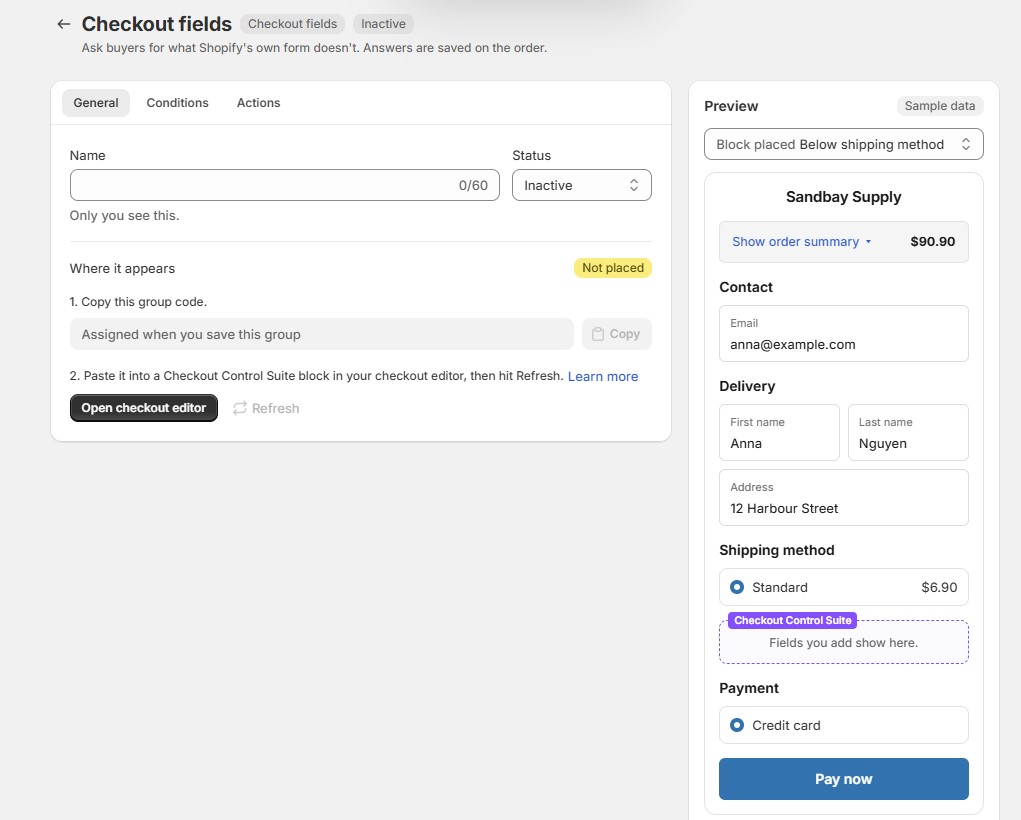Click the Checkout Control Suite placeholder block
1021x820 pixels.
(x=843, y=643)
